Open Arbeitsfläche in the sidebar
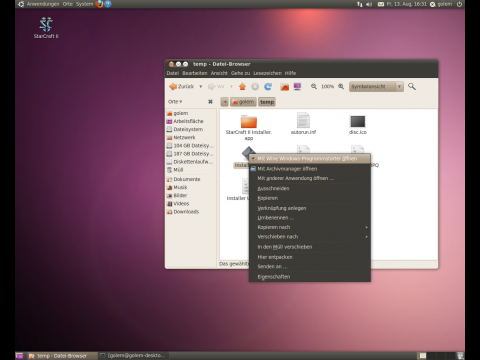 point(191,121)
